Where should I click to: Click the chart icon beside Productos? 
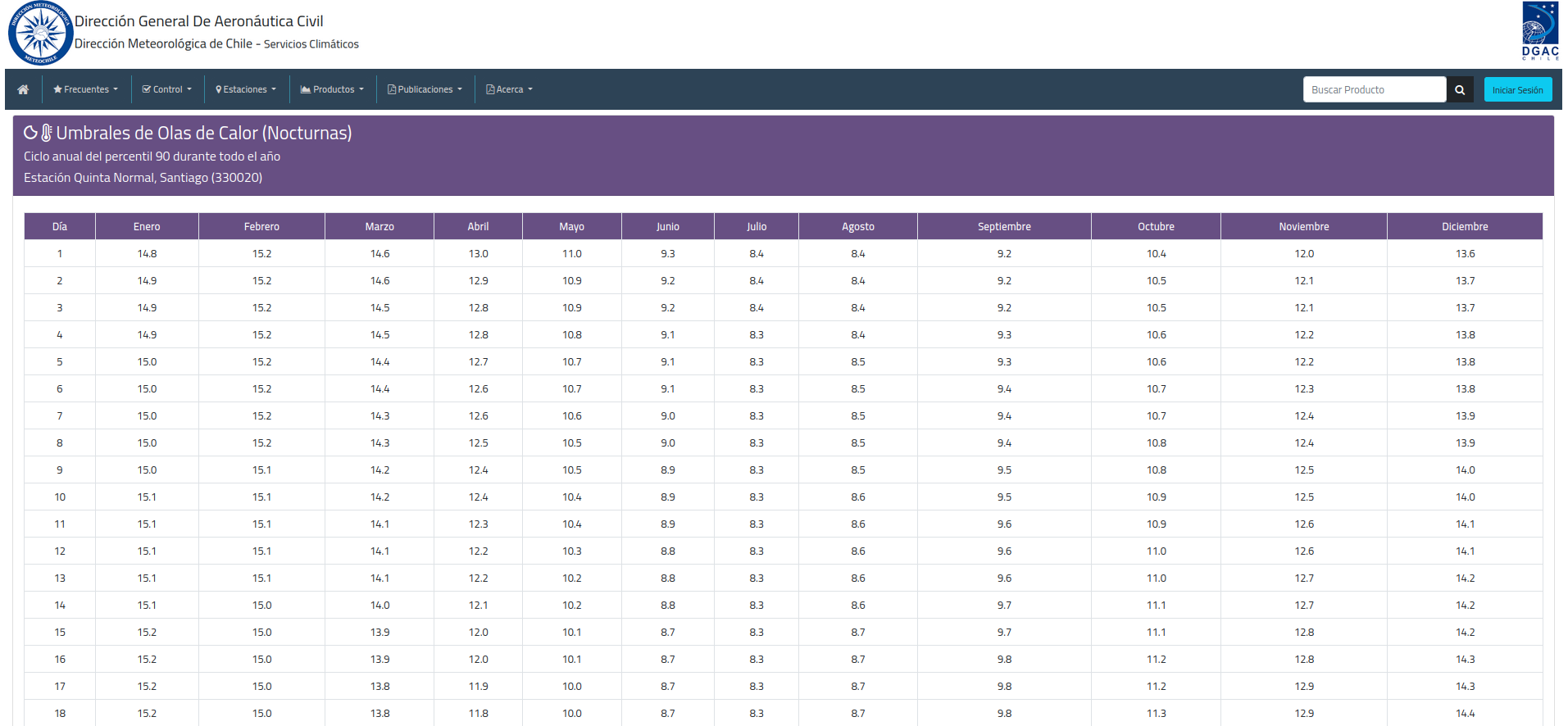pos(306,89)
